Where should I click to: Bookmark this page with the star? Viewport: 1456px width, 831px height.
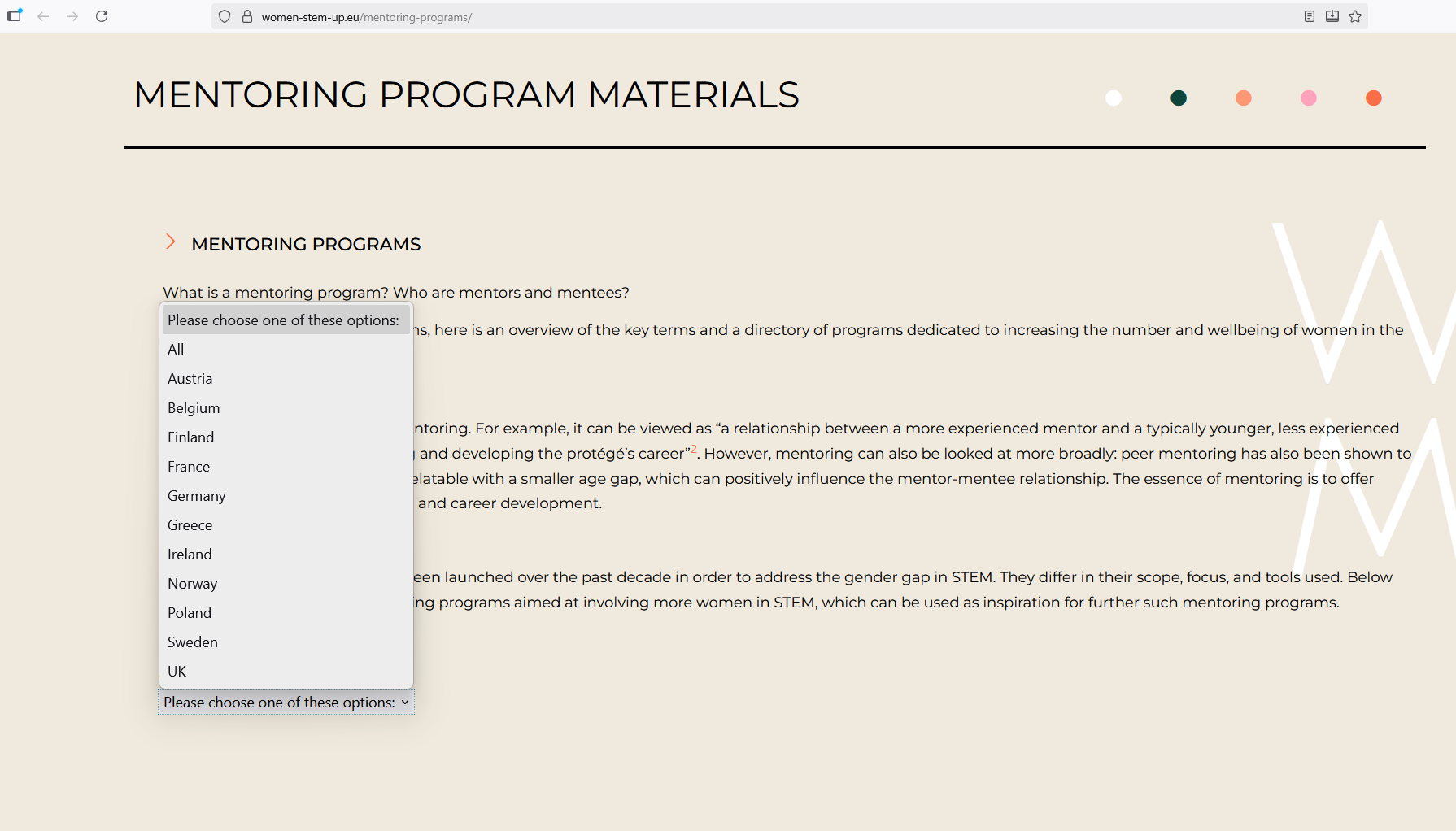pyautogui.click(x=1355, y=16)
